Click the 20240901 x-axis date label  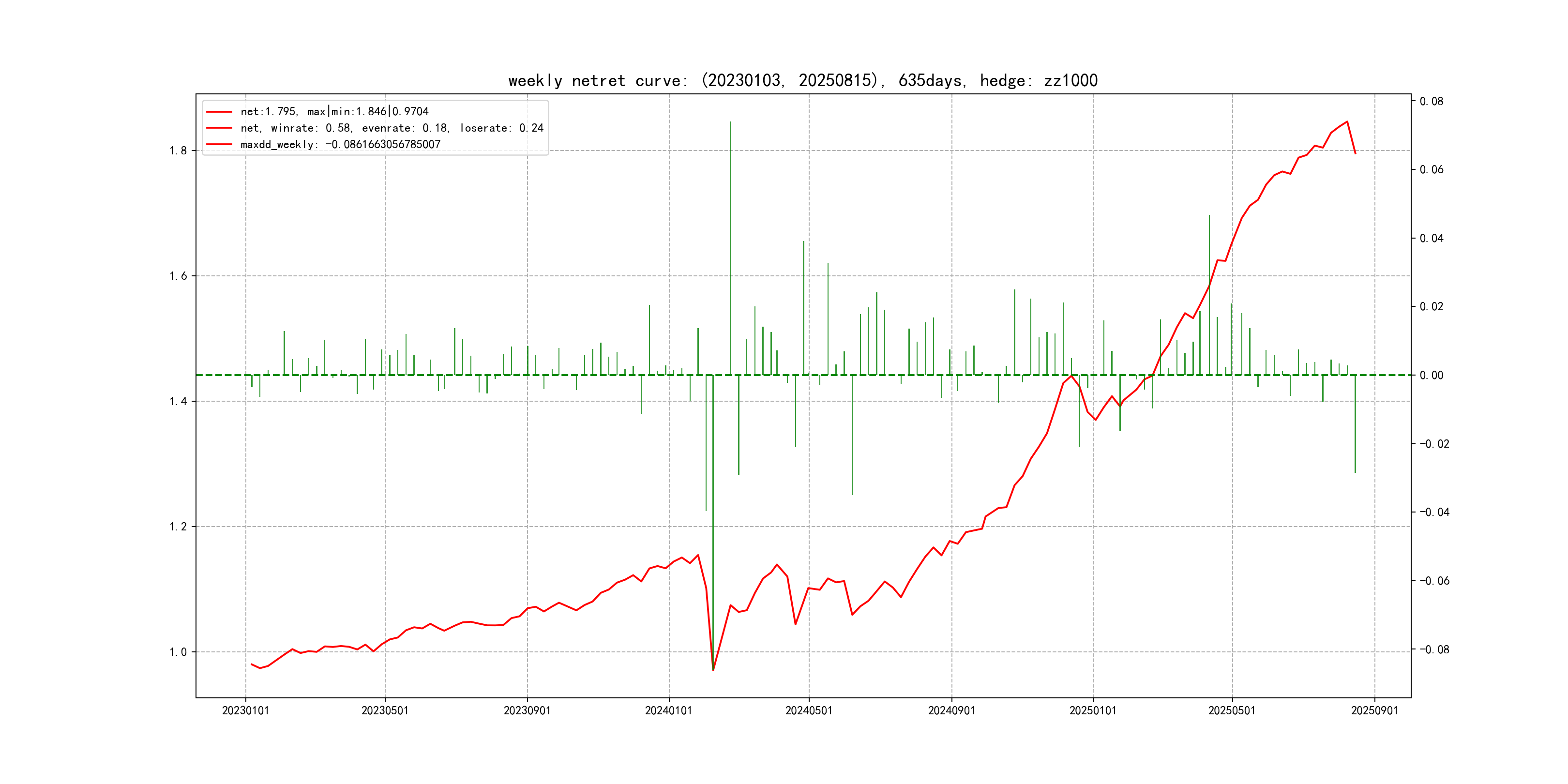951,710
